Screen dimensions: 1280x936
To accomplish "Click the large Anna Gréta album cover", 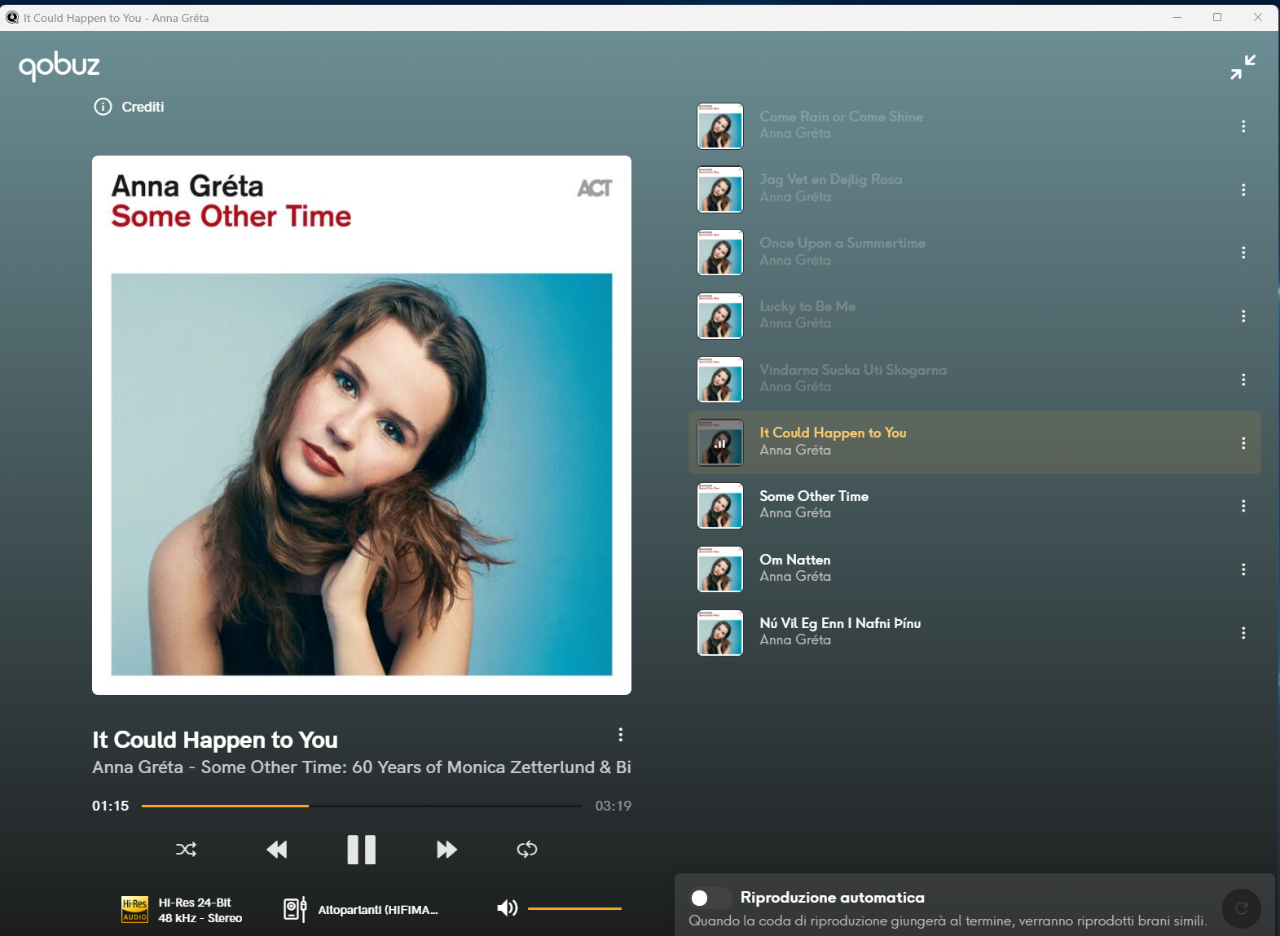I will pyautogui.click(x=361, y=425).
